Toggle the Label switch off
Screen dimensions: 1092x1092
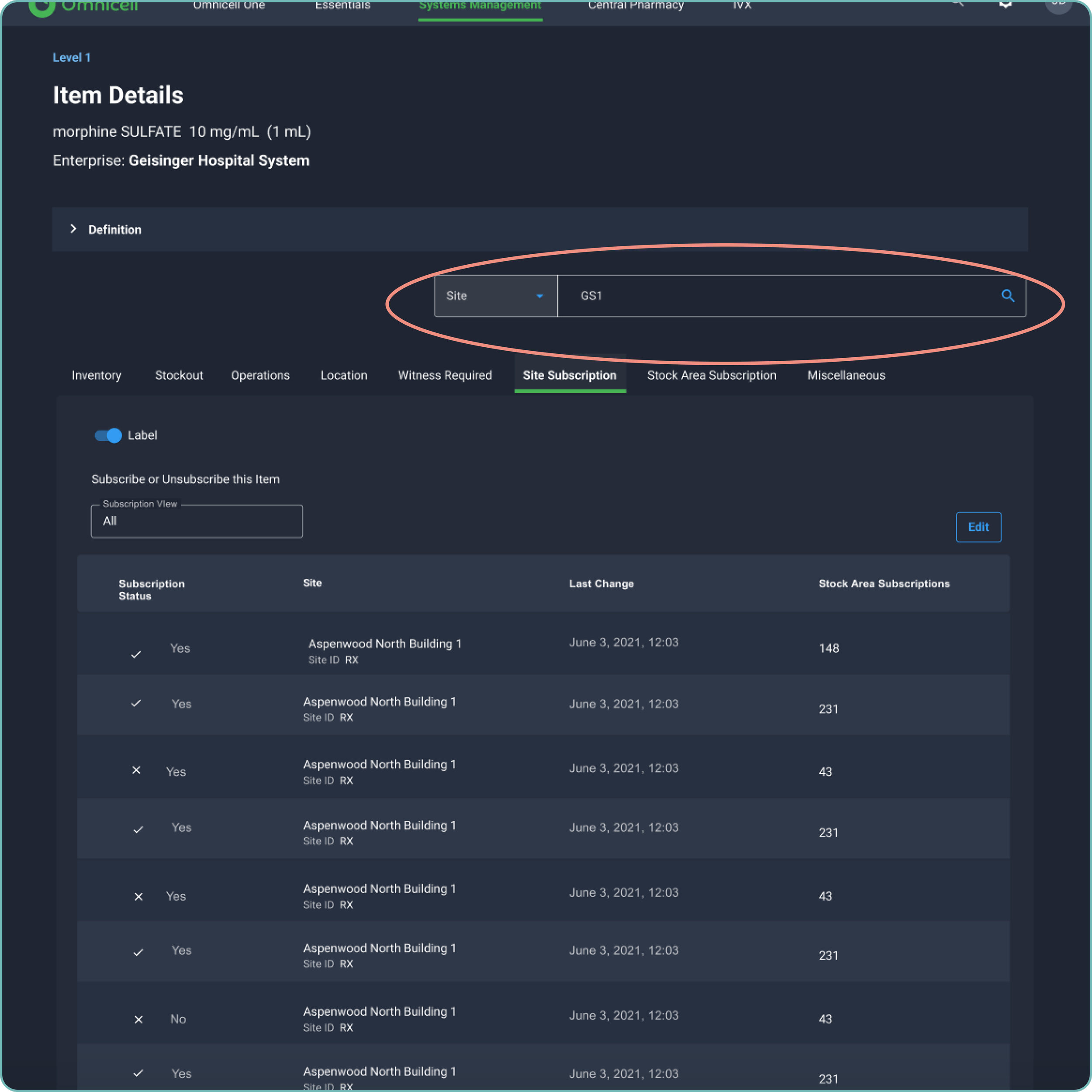[x=108, y=435]
